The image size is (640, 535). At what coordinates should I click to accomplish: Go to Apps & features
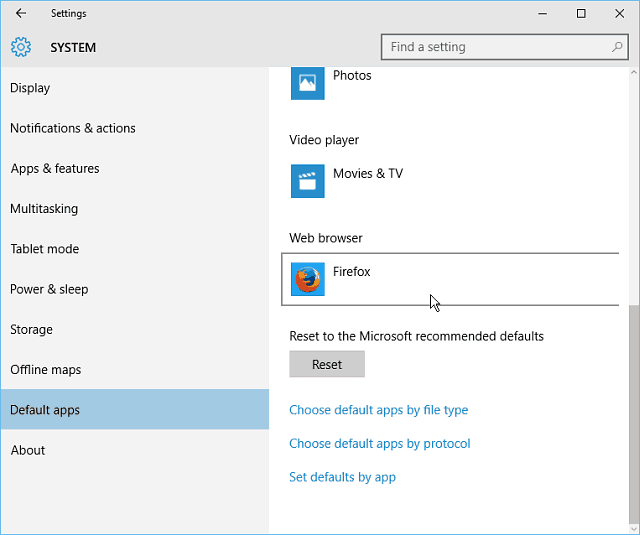pyautogui.click(x=135, y=169)
